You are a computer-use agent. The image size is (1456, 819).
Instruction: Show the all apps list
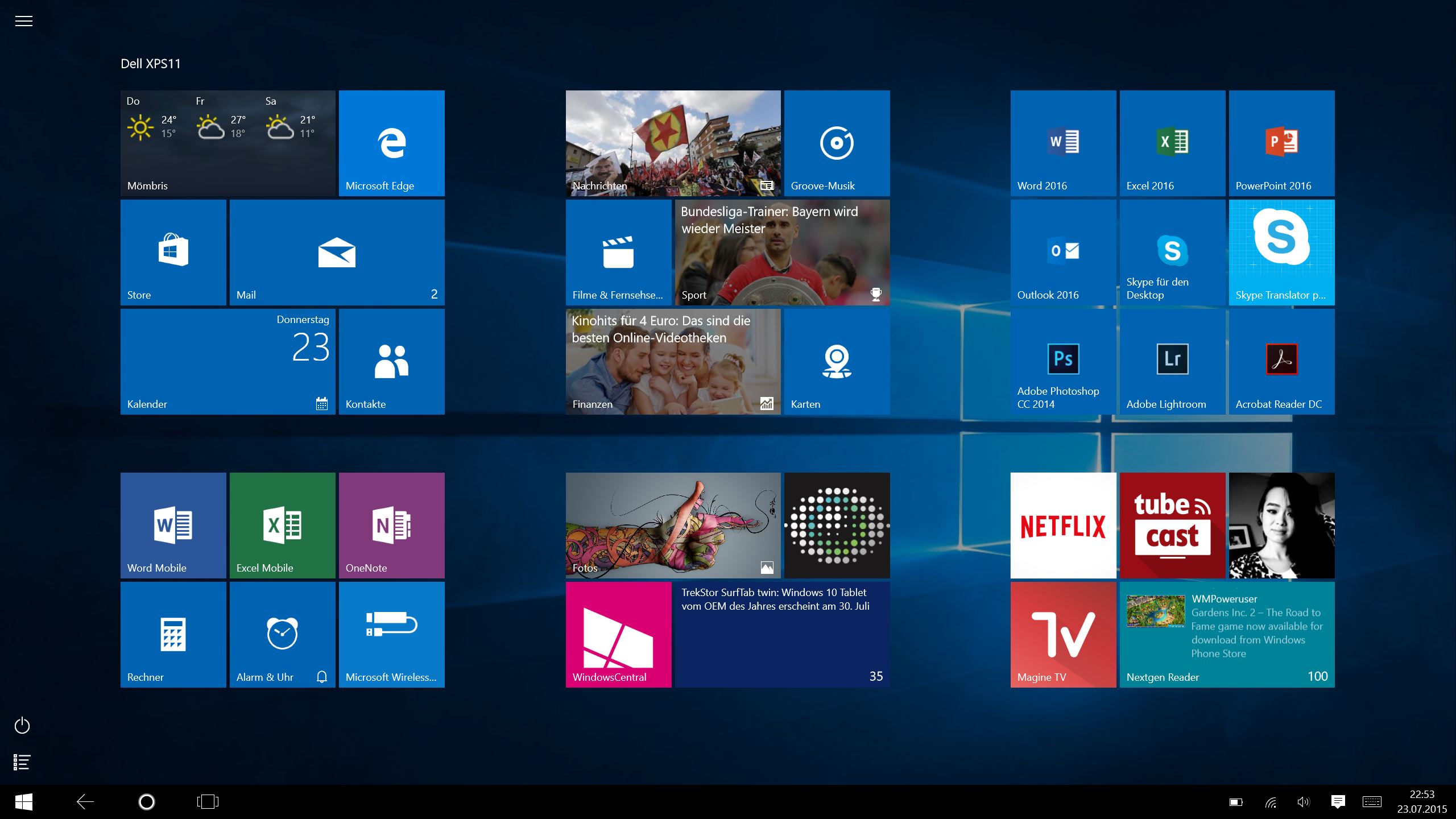22,762
